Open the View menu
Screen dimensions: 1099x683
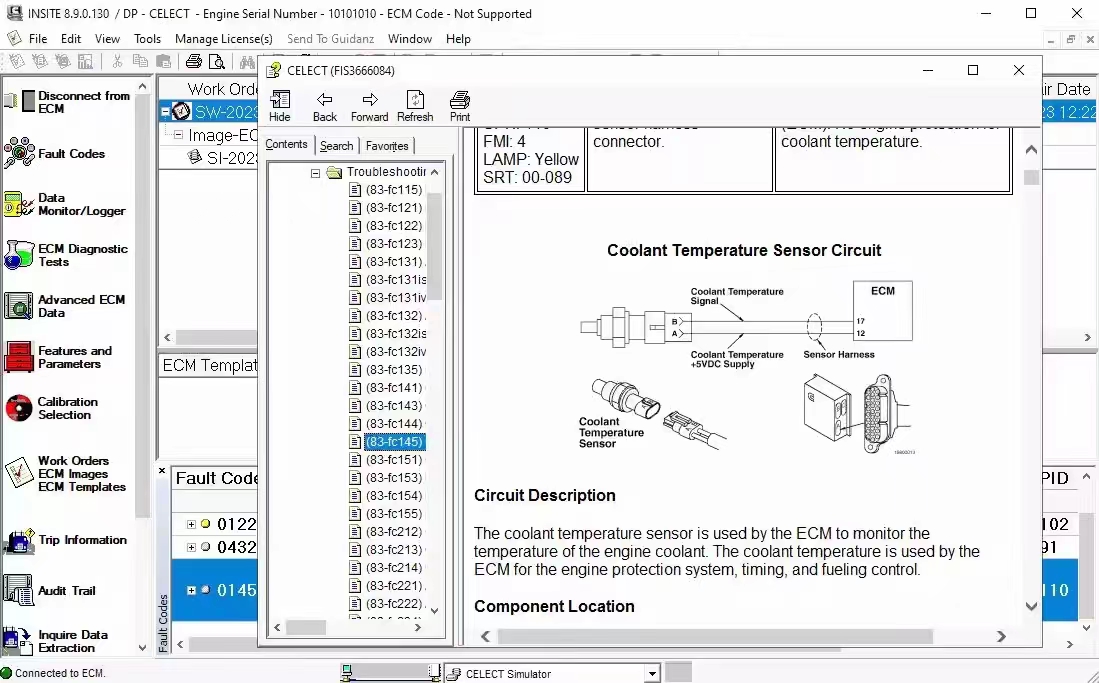click(107, 39)
